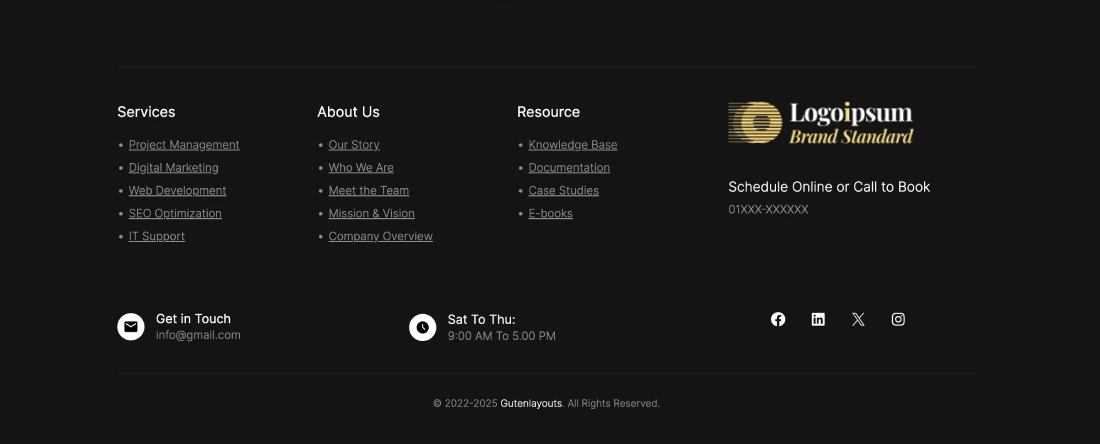Open Mission & Vision link
Viewport: 1100px width, 444px height.
[x=371, y=214]
